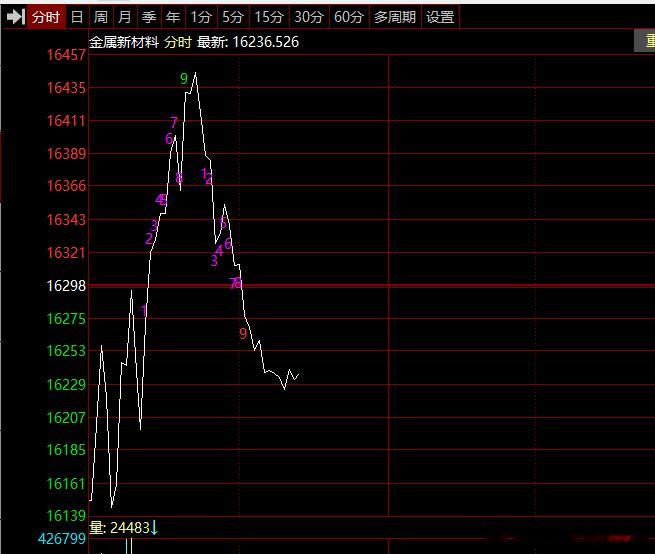Click the partially visible 重 button at right
The width and height of the screenshot is (655, 554).
coord(645,41)
